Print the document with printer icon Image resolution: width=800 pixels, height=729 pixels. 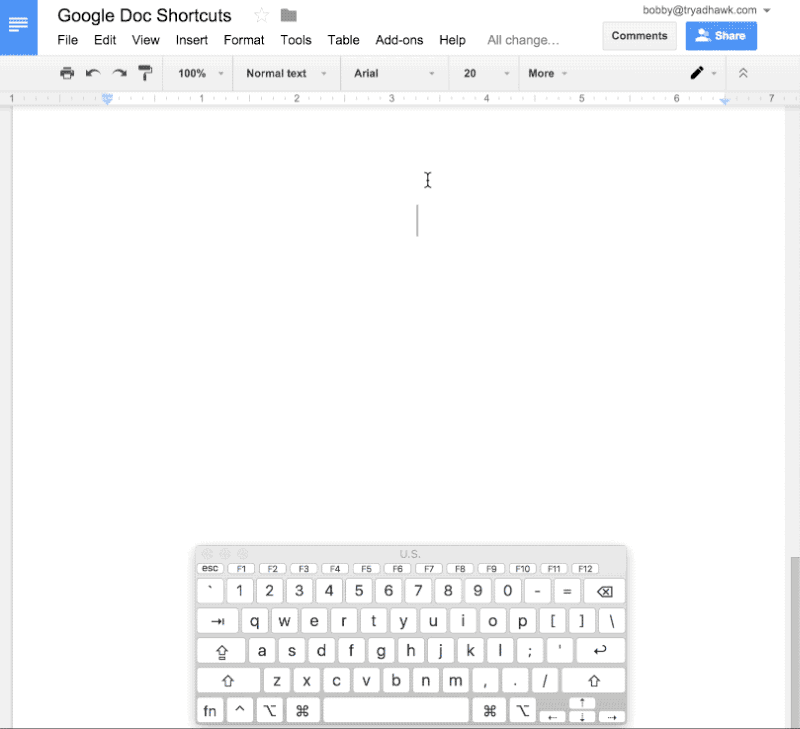67,73
